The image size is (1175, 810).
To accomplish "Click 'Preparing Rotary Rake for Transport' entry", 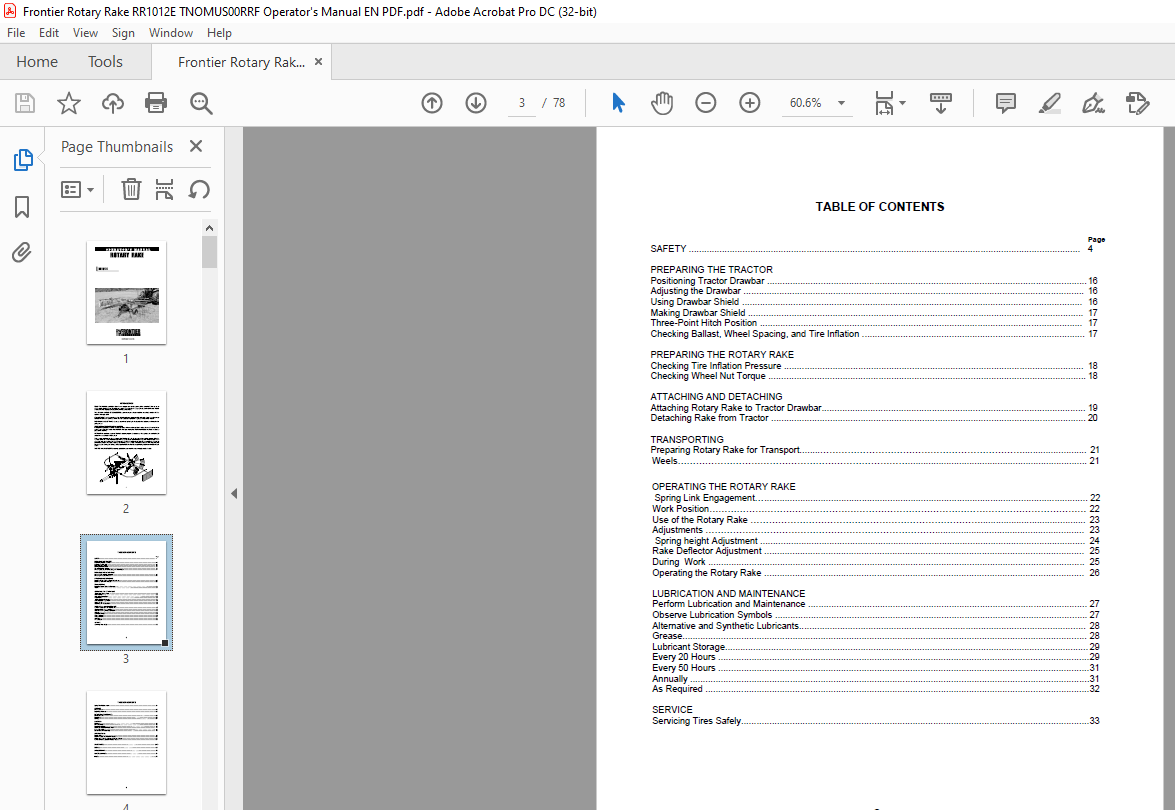I will coord(875,450).
